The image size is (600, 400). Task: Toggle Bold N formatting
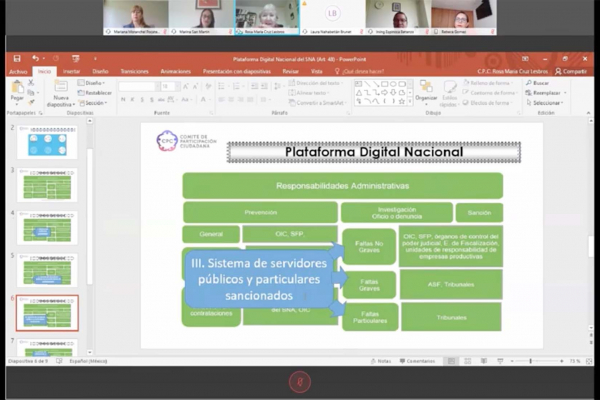(x=123, y=100)
